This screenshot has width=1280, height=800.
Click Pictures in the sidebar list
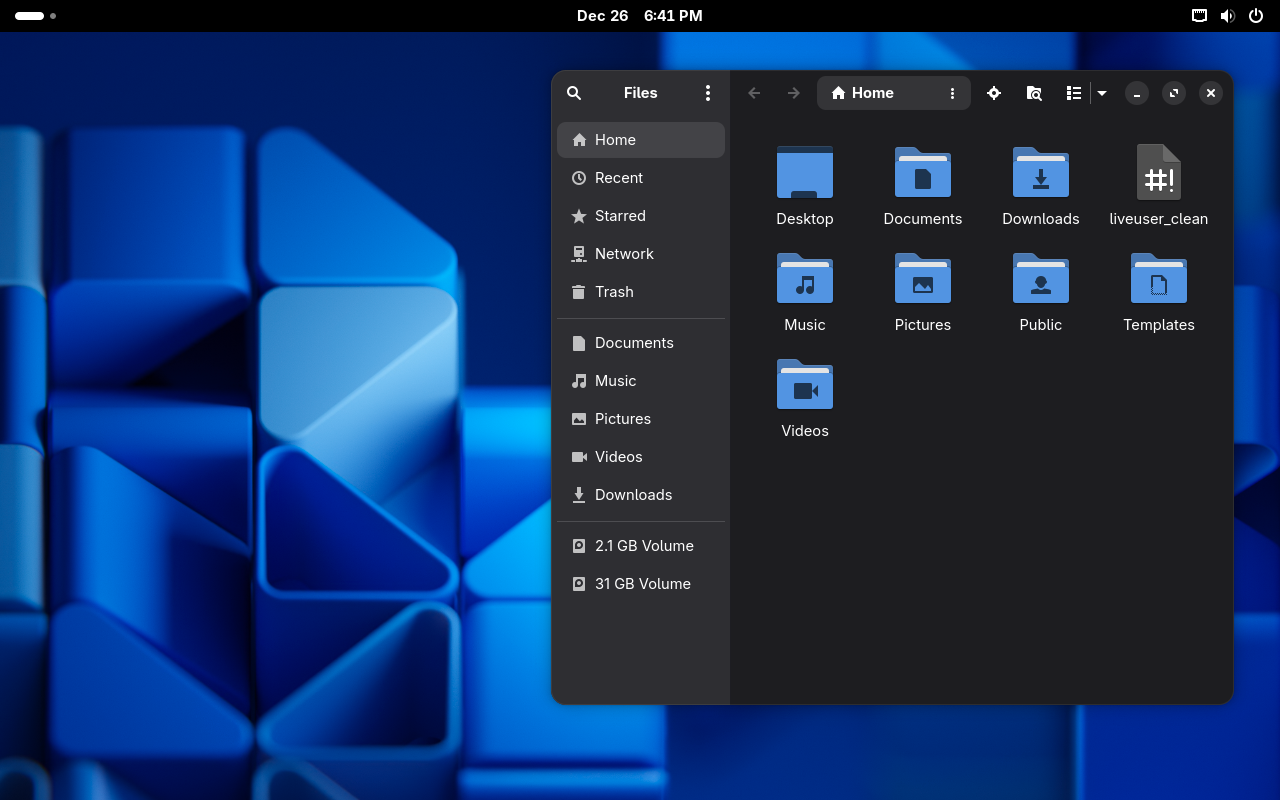[x=623, y=419]
